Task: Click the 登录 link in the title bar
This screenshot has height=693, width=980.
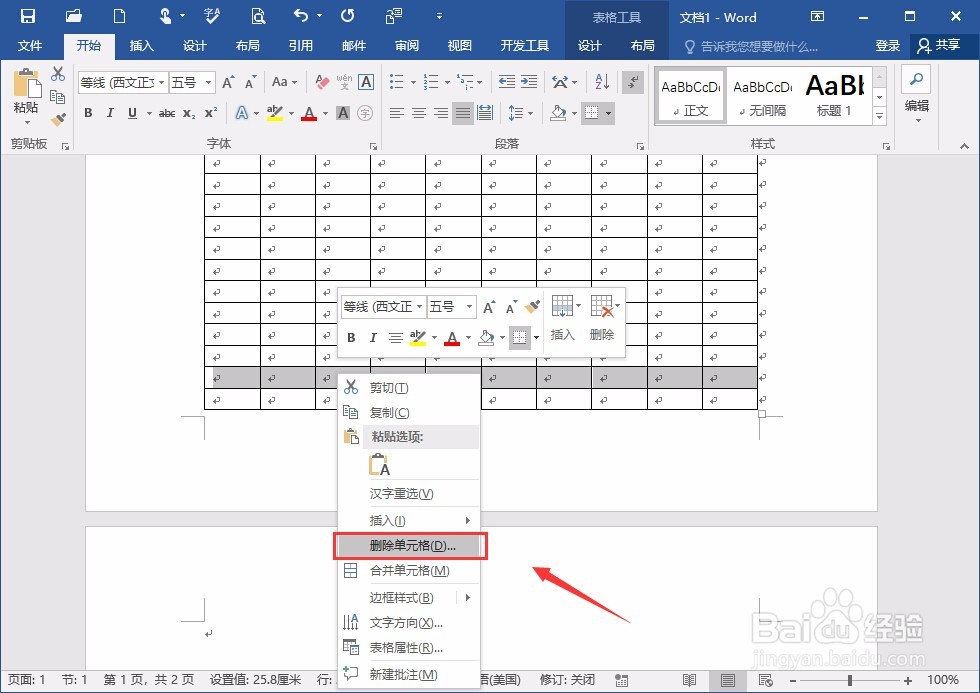Action: (x=888, y=45)
